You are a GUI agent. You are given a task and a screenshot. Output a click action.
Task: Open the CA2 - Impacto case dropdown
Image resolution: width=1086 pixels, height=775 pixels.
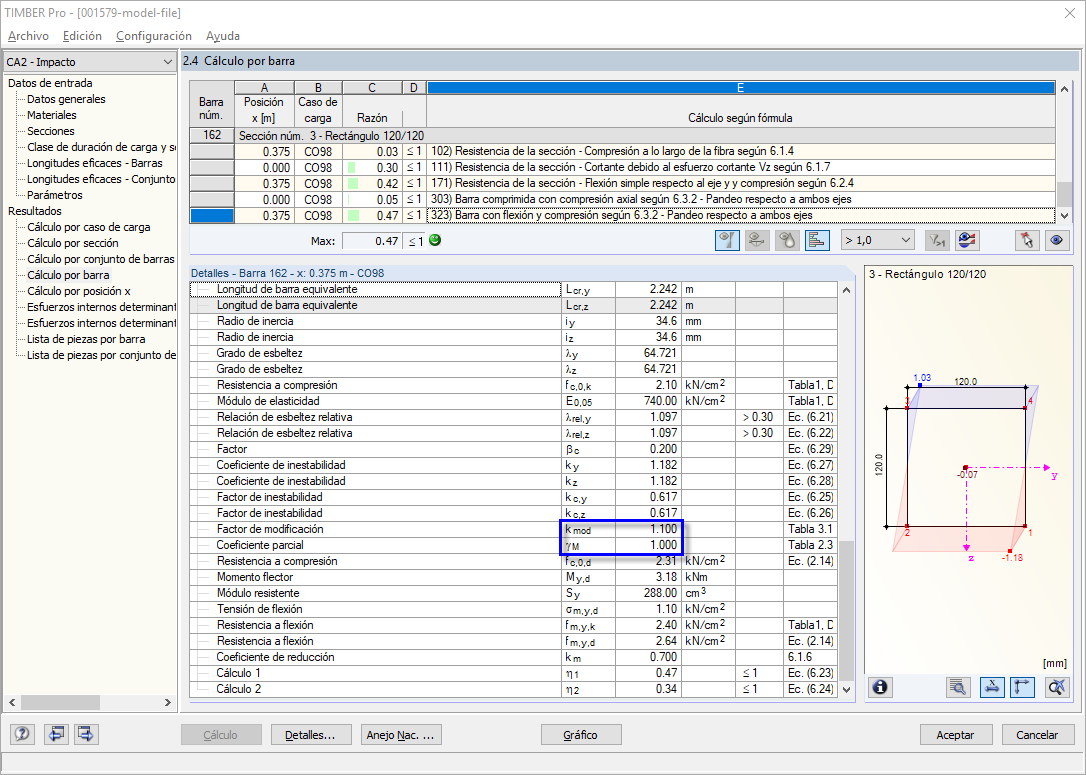[x=89, y=62]
